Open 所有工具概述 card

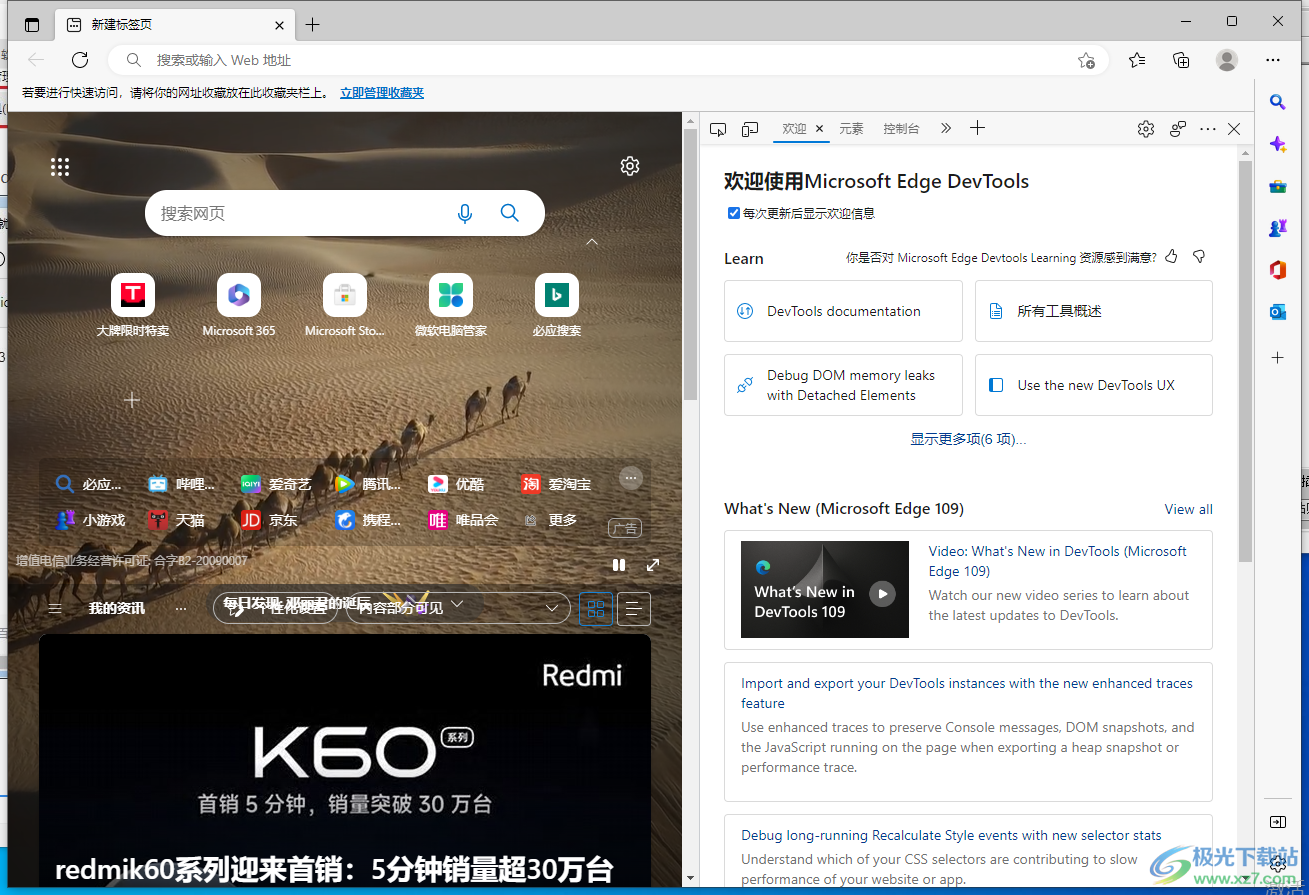1094,311
